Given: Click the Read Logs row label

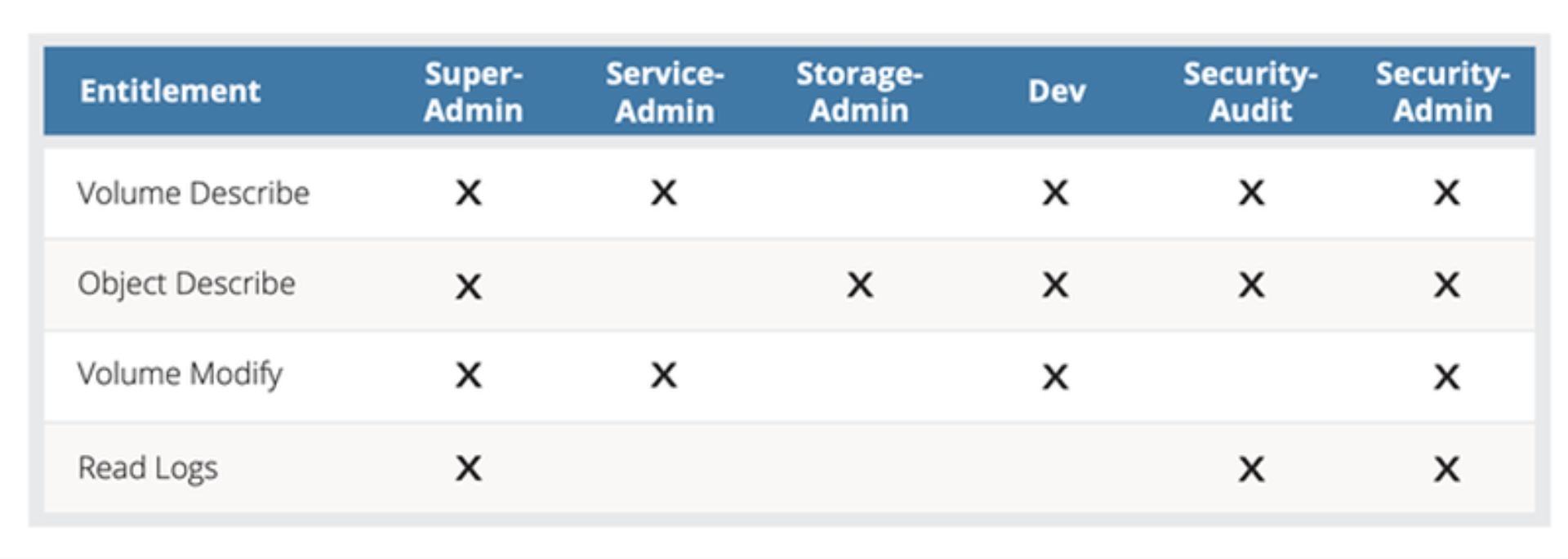Looking at the screenshot, I should (148, 468).
